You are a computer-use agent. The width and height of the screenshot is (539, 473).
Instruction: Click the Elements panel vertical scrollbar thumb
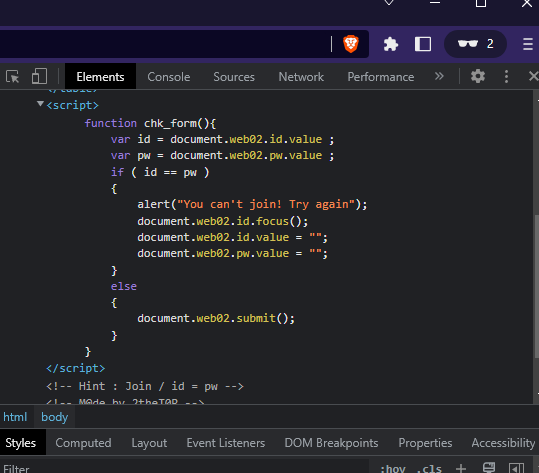[536, 287]
